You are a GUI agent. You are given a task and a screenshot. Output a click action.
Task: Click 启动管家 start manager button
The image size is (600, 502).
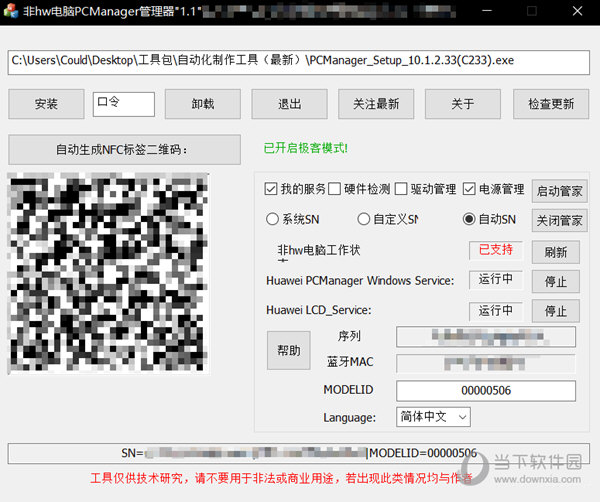[x=559, y=191]
